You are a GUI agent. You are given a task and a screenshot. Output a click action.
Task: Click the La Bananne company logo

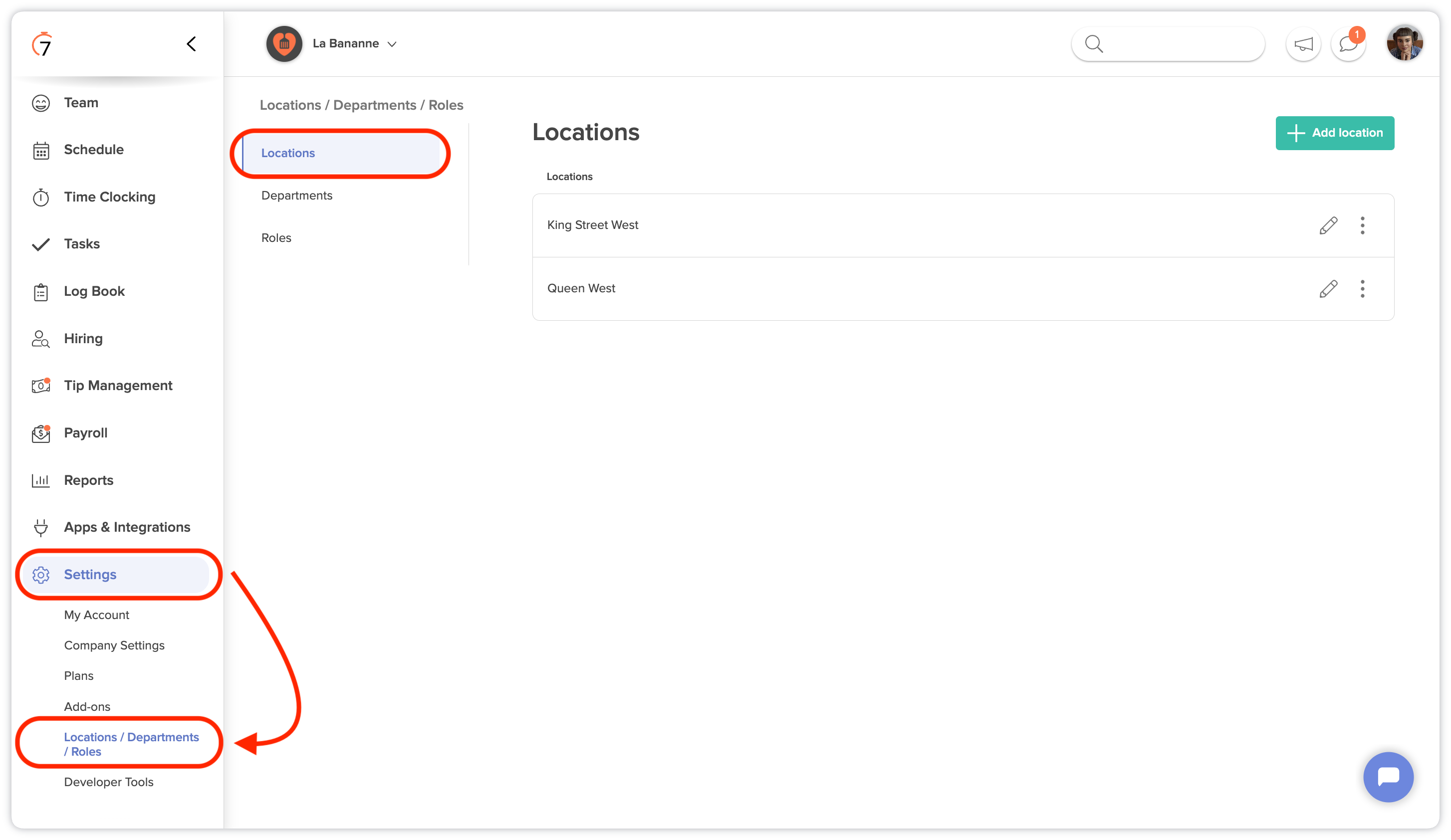[x=284, y=44]
